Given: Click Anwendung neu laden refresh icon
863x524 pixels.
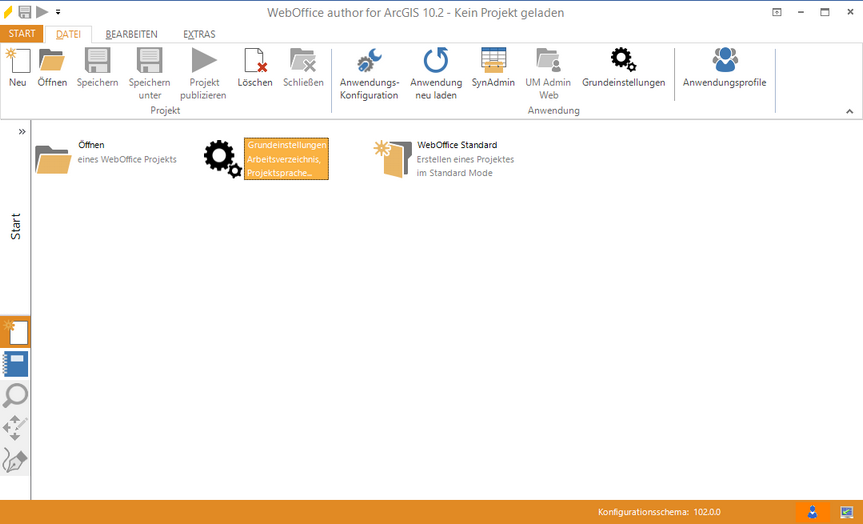Looking at the screenshot, I should tap(436, 60).
